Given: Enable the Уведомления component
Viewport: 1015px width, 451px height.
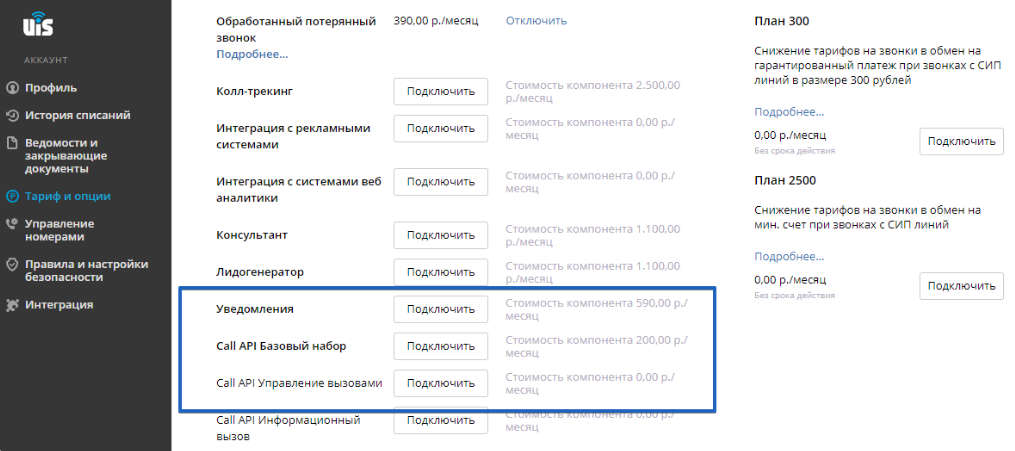Looking at the screenshot, I should (441, 309).
